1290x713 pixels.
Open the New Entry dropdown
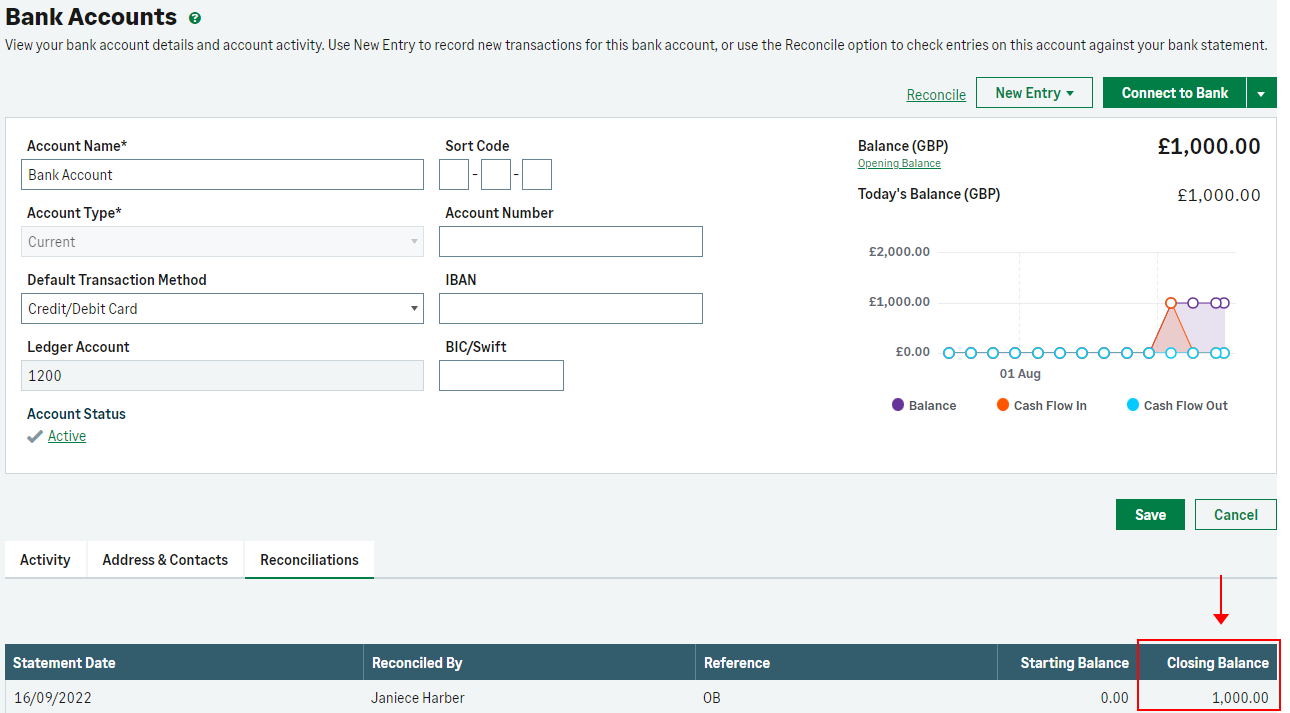tap(1034, 93)
